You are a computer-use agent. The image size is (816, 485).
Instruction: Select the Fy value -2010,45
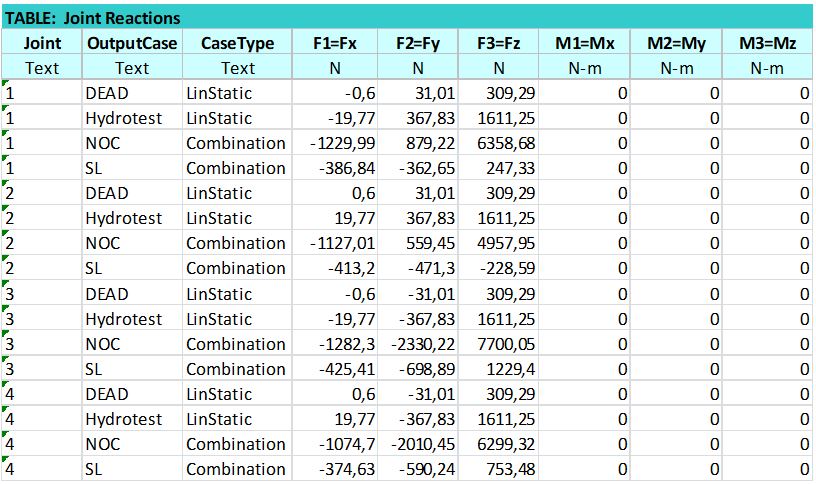point(419,444)
